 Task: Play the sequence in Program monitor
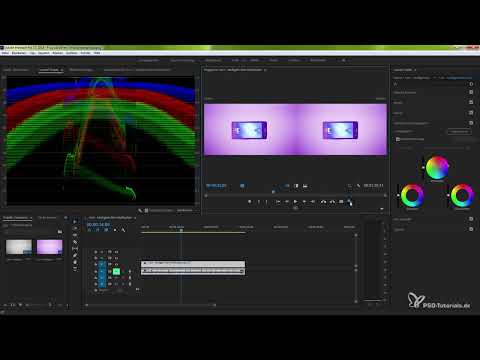295,202
